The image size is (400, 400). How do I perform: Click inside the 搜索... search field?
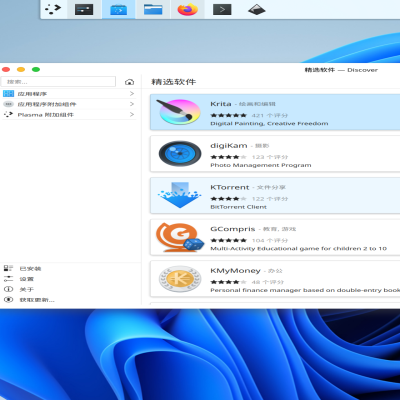58,82
